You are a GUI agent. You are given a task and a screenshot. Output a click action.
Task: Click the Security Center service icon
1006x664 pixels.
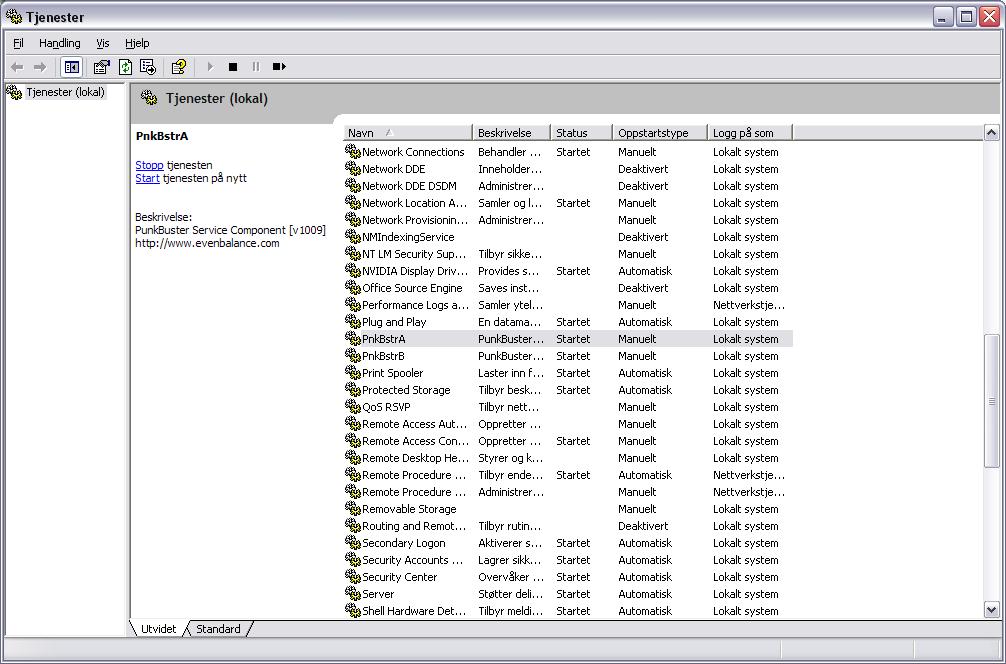click(352, 577)
